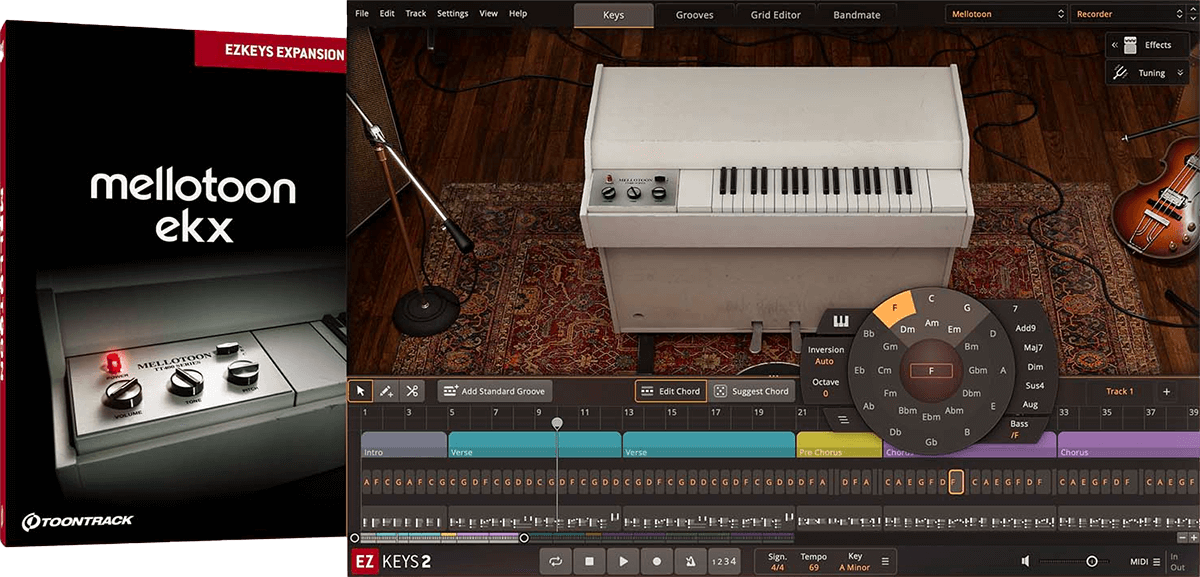The width and height of the screenshot is (1200, 577).
Task: Toggle loop playback
Action: coord(555,561)
